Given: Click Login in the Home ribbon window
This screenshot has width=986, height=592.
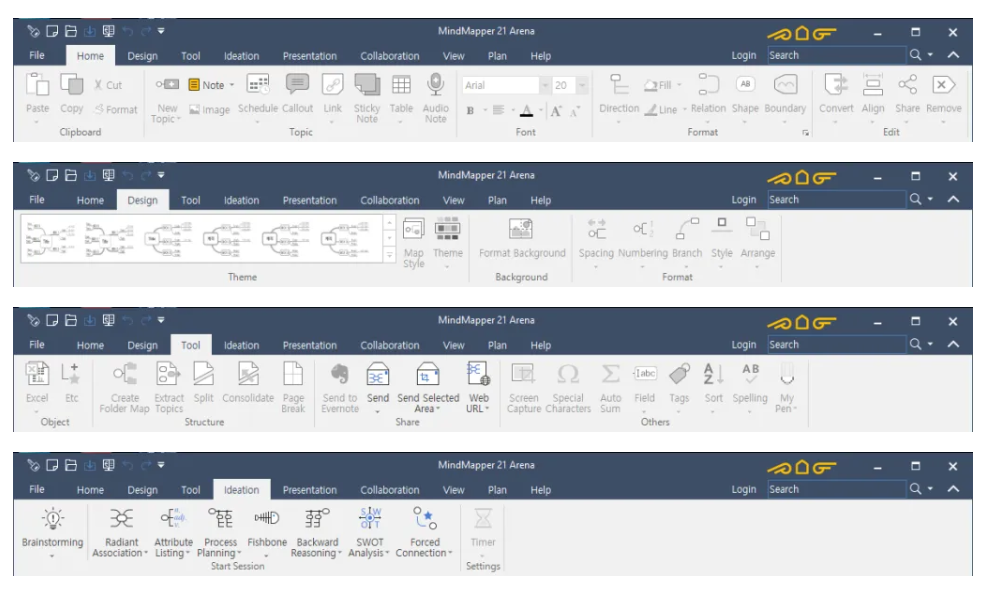Looking at the screenshot, I should tap(743, 55).
